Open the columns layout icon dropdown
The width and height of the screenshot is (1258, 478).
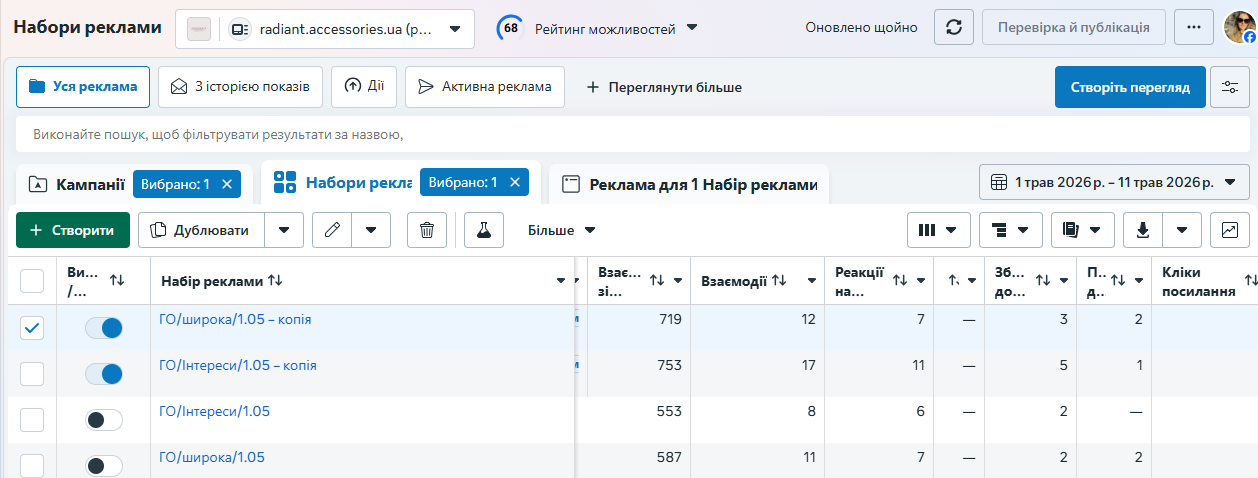click(939, 230)
